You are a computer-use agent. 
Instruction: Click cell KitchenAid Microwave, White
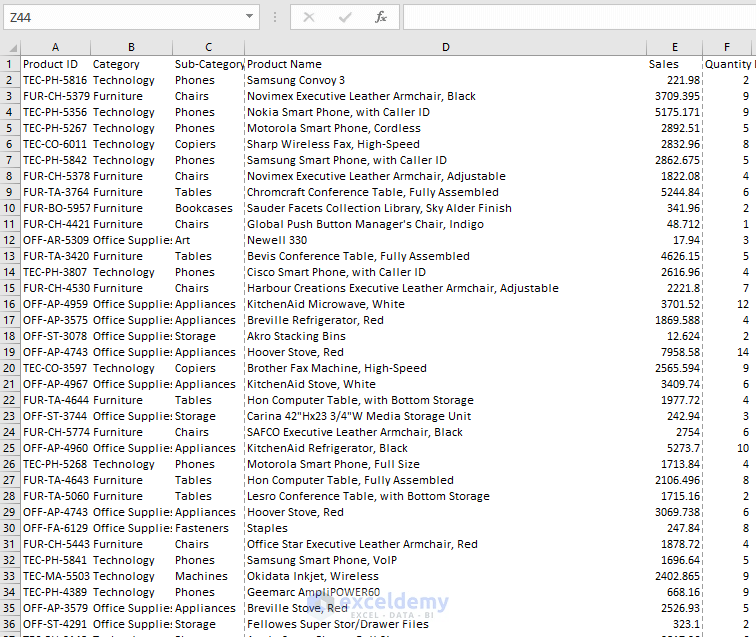[446, 304]
